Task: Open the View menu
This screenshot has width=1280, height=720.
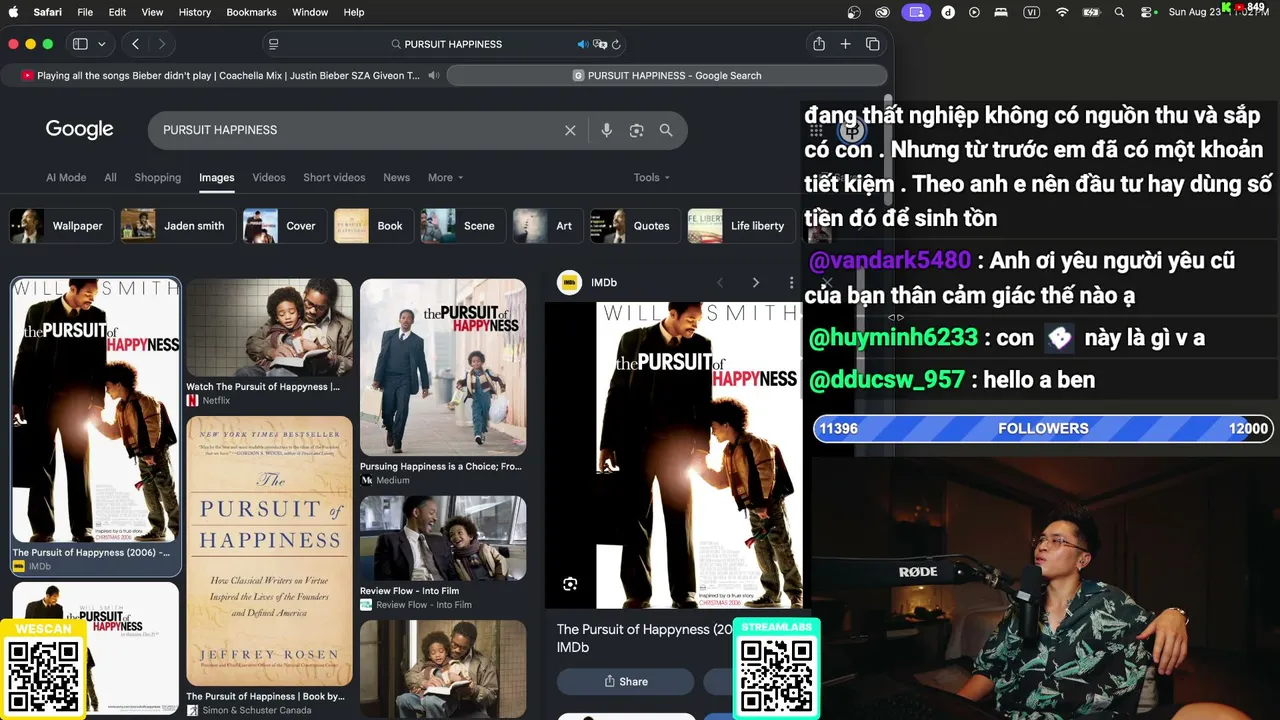Action: pyautogui.click(x=152, y=12)
